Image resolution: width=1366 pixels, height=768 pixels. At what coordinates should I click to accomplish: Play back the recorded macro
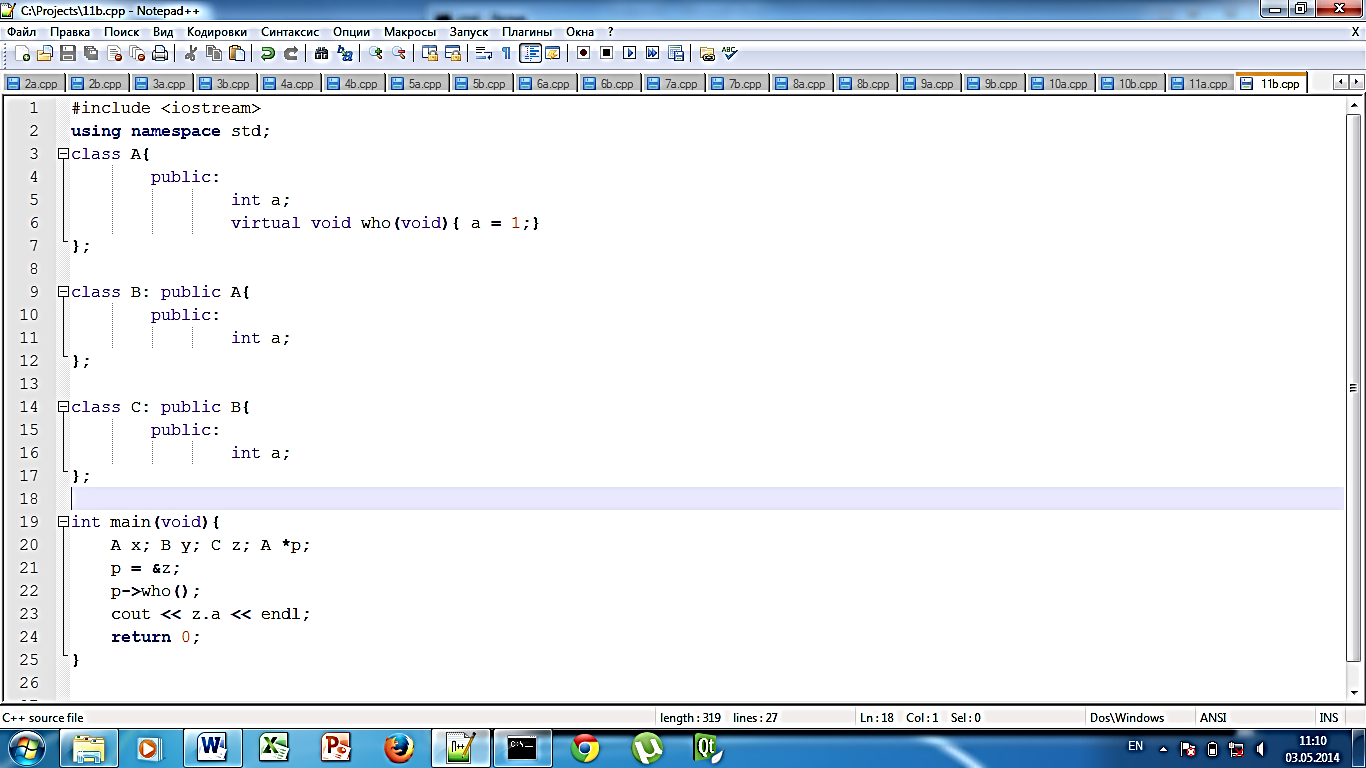(x=630, y=53)
